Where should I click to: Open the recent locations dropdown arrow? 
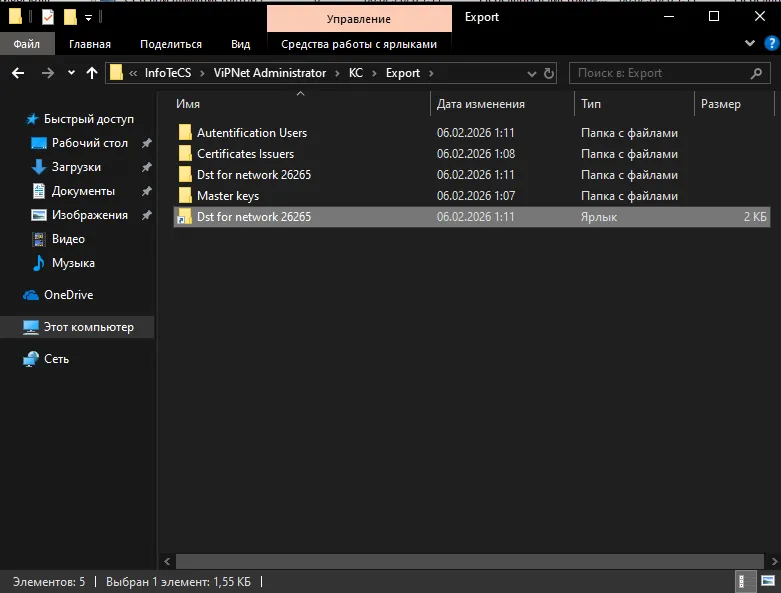click(71, 73)
